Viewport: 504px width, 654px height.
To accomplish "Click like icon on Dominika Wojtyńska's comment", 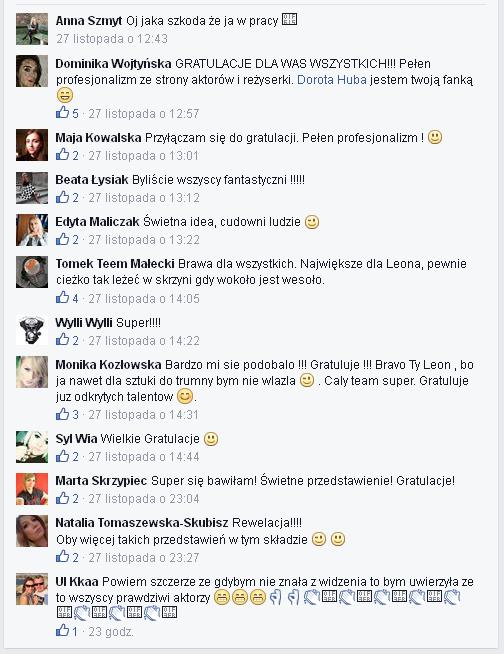I will point(63,113).
